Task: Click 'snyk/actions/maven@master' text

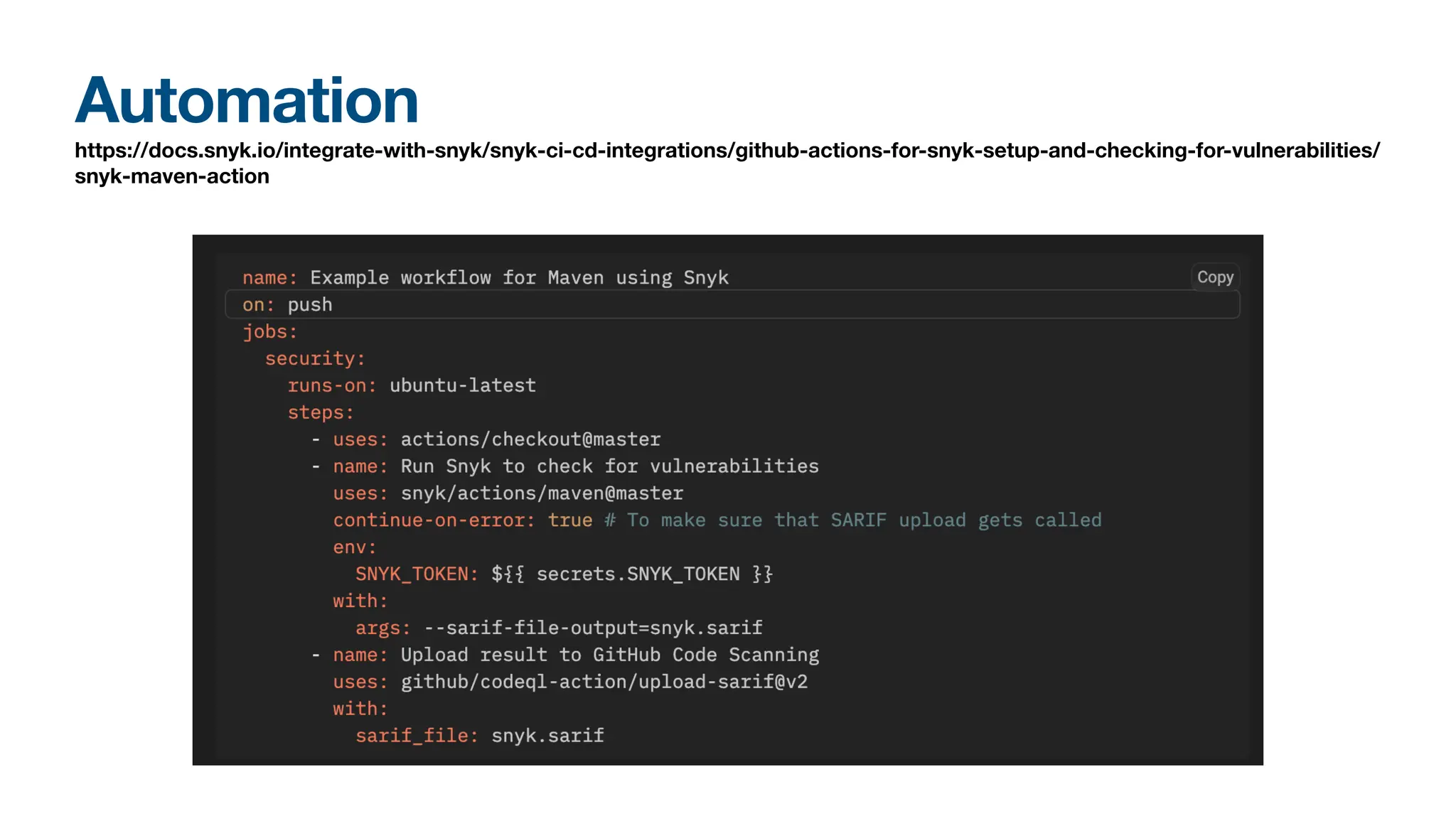Action: (x=542, y=494)
